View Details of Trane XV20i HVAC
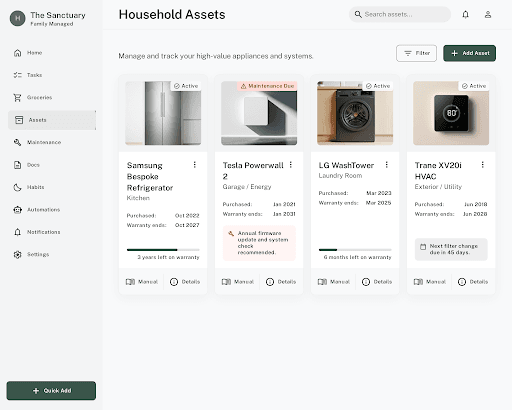The image size is (512, 410). point(473,282)
